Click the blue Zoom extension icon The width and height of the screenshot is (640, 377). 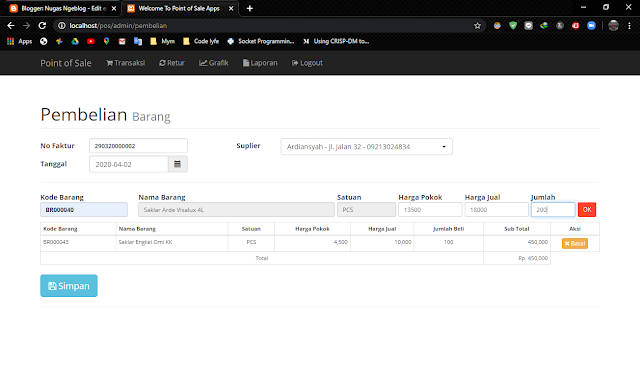tap(591, 25)
